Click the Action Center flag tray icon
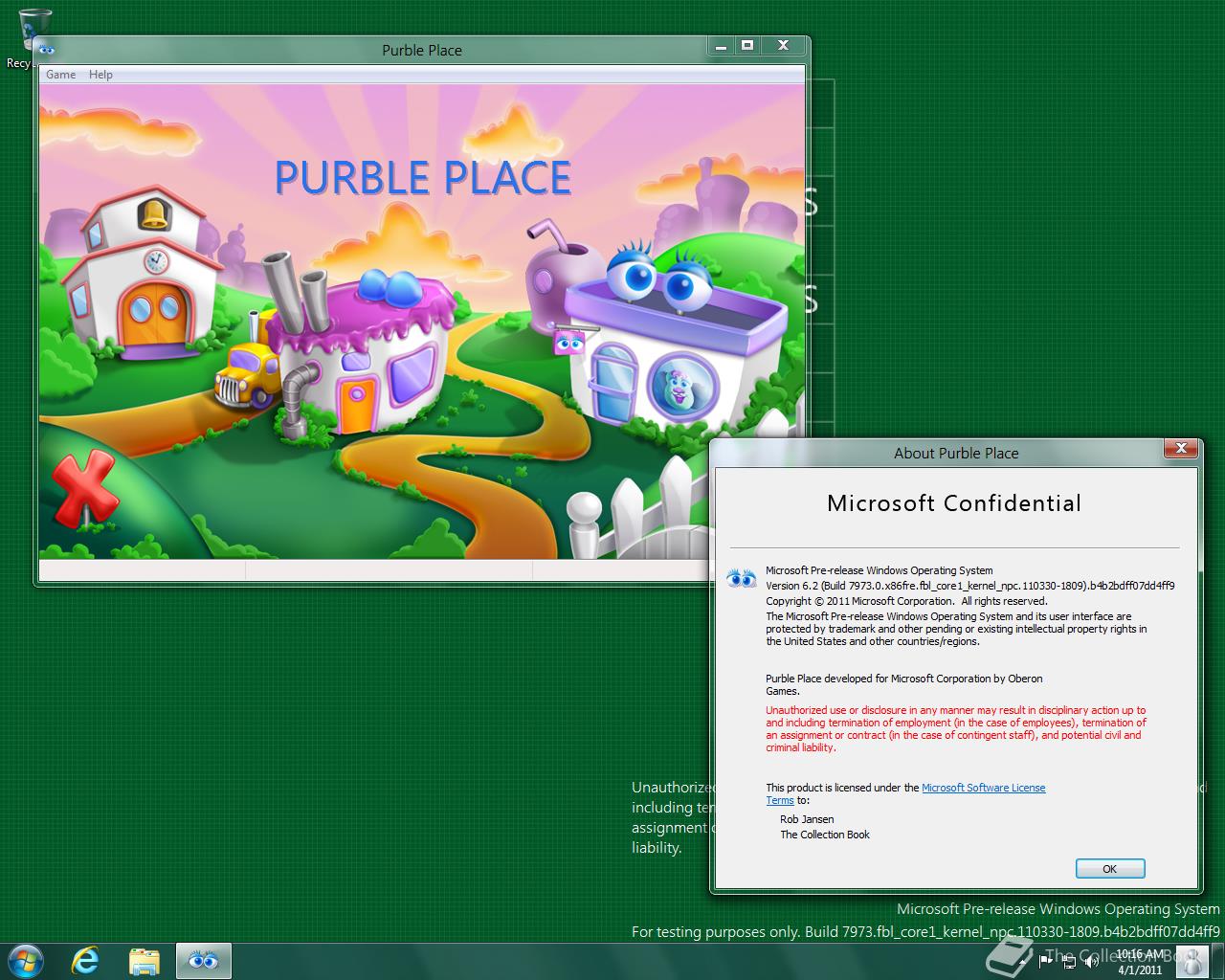The image size is (1225, 980). 1045,962
